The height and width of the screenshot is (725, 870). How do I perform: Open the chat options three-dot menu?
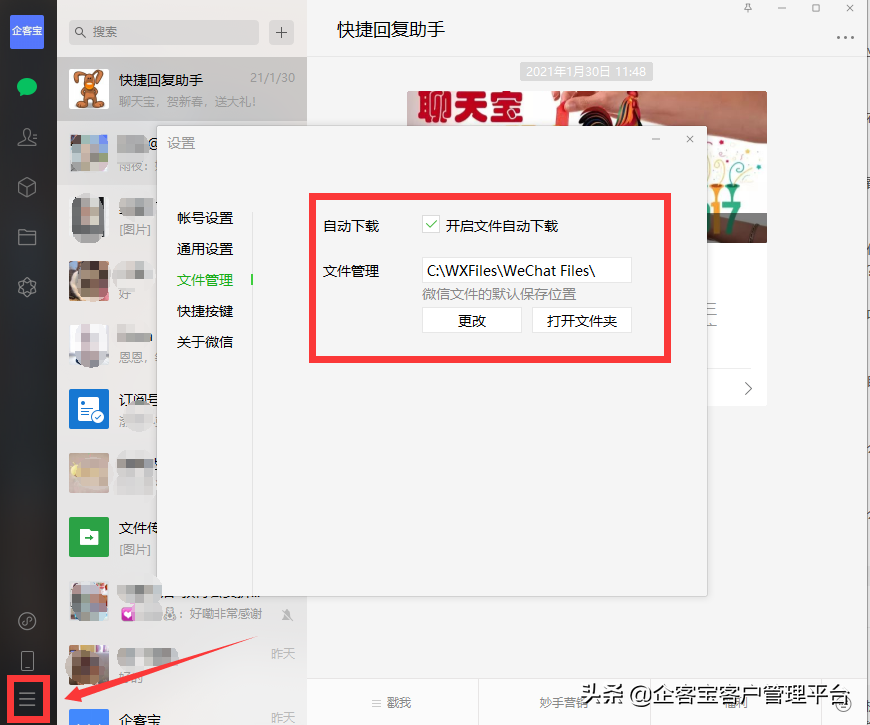(844, 38)
